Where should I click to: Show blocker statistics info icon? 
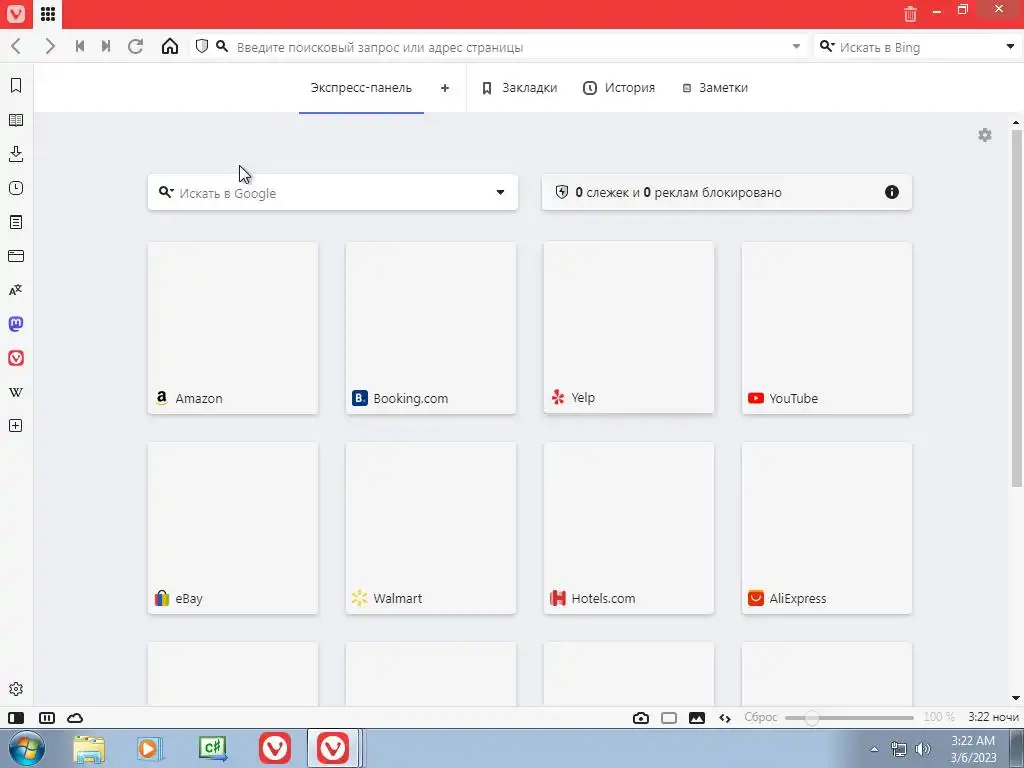(891, 192)
